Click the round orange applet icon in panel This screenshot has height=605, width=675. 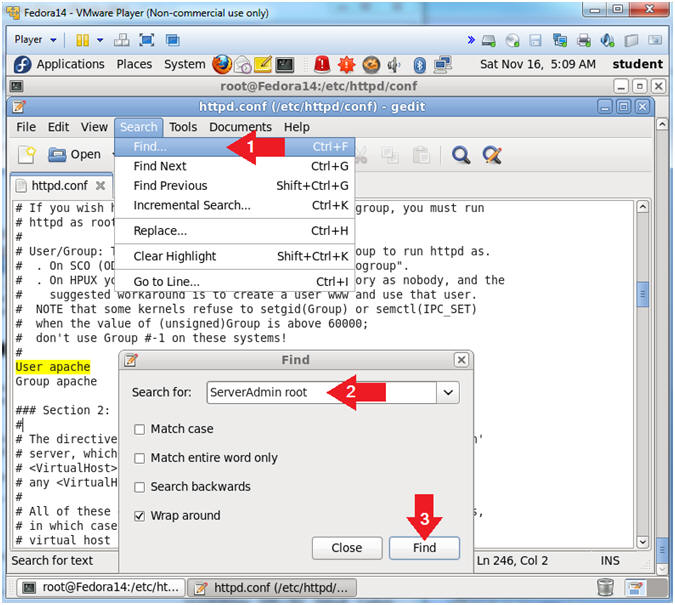click(371, 65)
